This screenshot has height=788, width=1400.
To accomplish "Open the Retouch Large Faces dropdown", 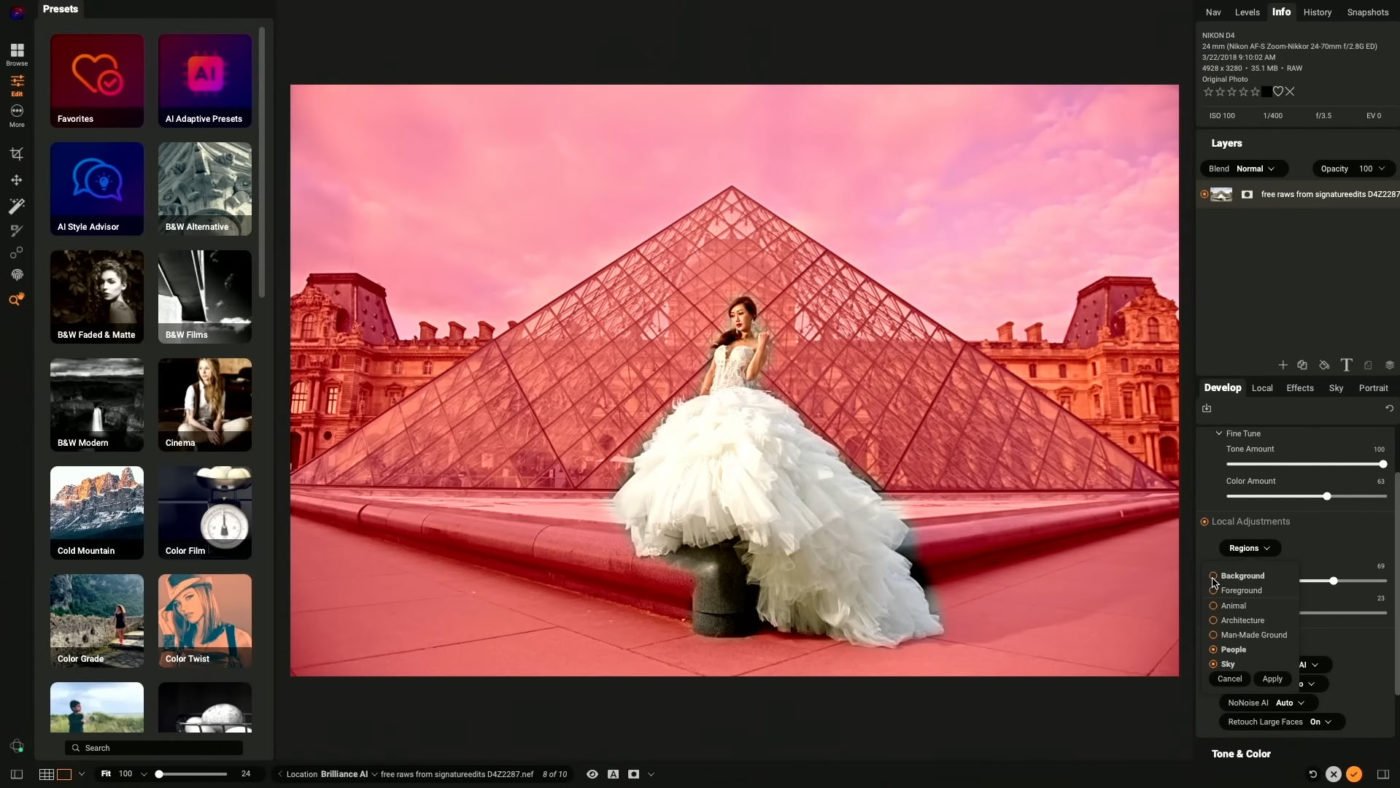I will coord(1281,721).
